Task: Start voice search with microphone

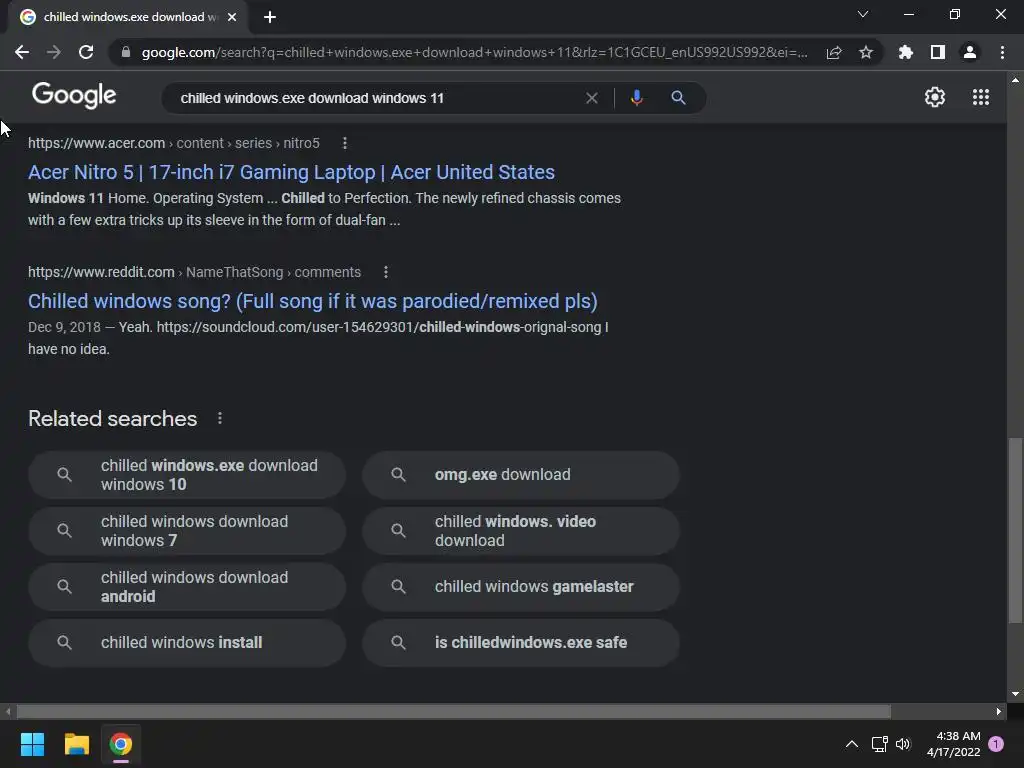Action: [637, 98]
